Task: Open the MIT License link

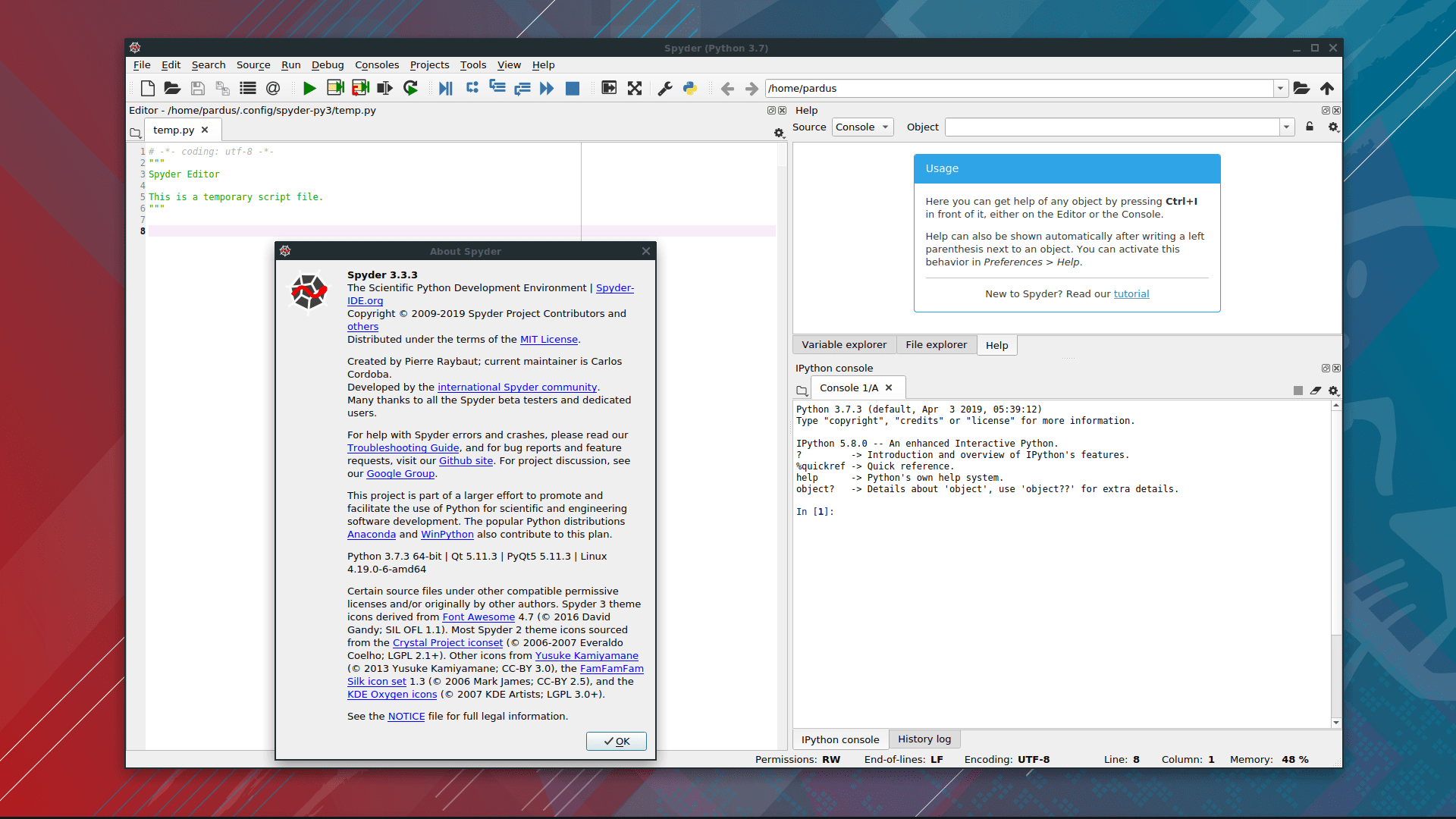Action: [548, 340]
